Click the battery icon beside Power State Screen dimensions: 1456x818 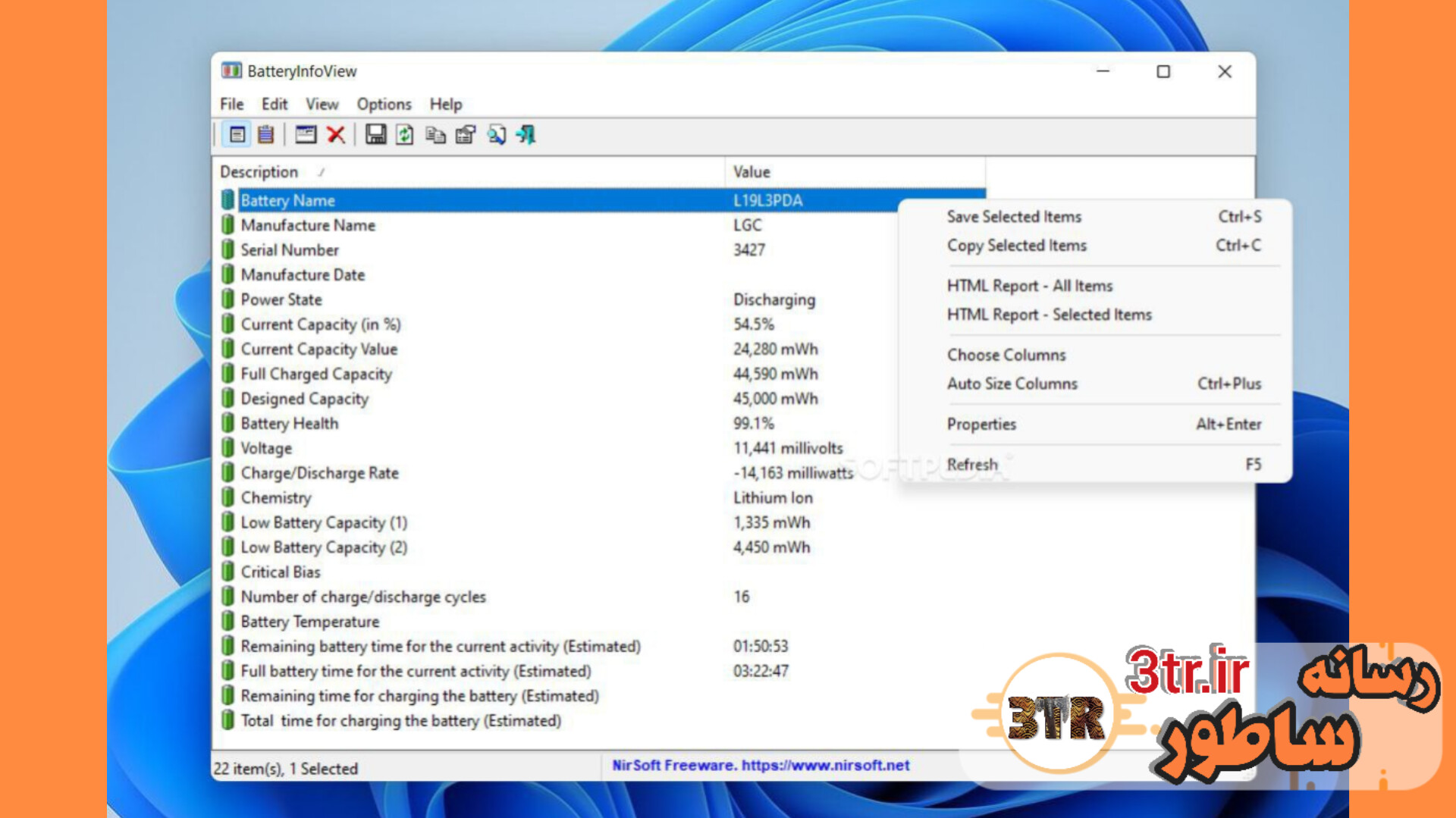(x=227, y=299)
